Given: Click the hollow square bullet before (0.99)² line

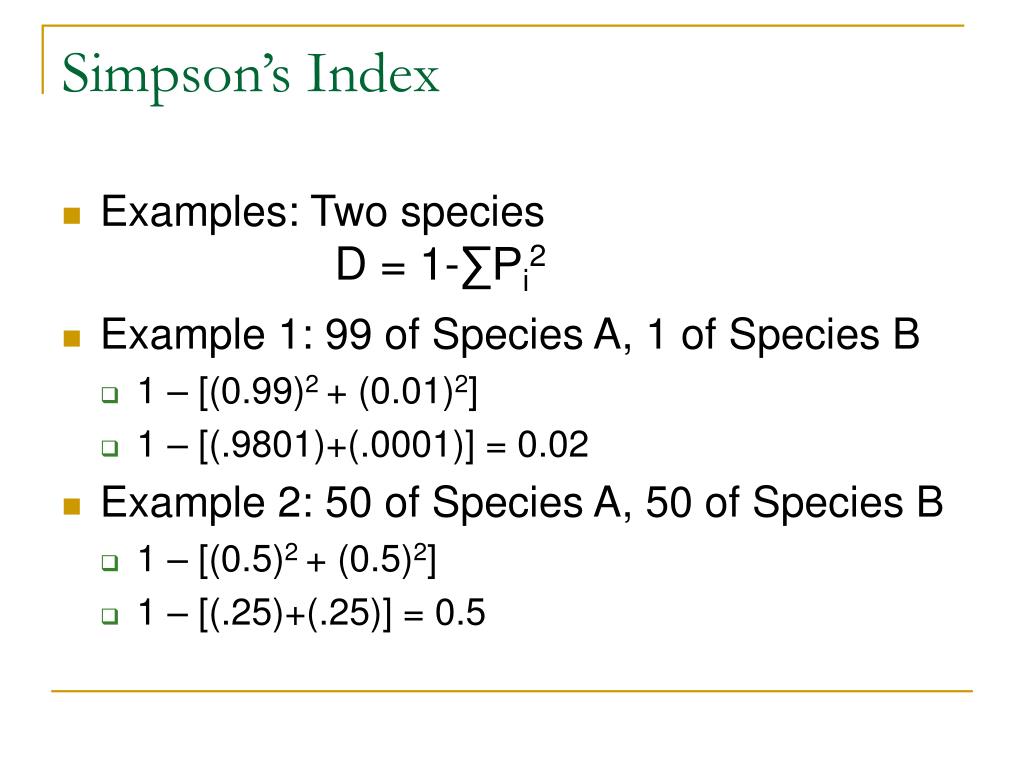Looking at the screenshot, I should (110, 394).
